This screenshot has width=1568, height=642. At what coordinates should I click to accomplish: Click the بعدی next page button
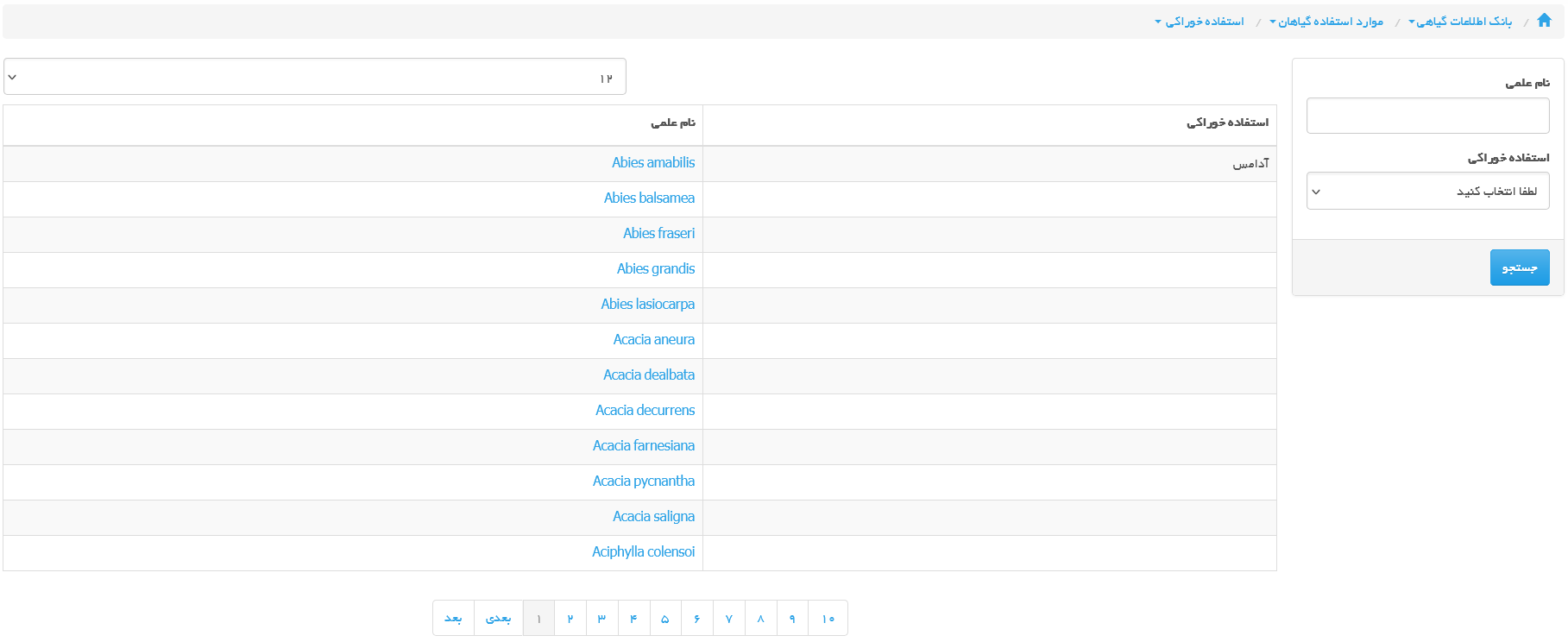tap(498, 619)
